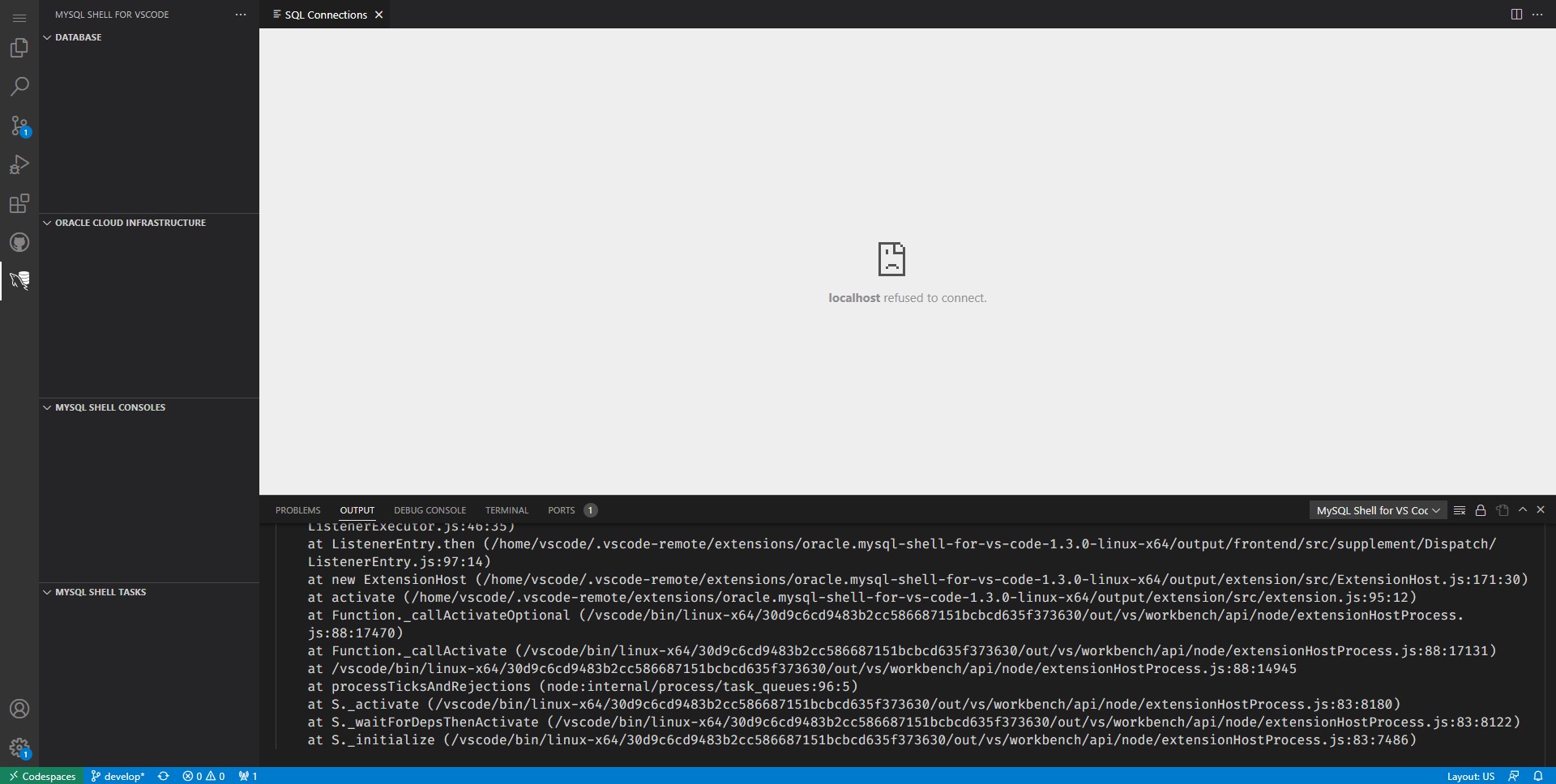Toggle output auto-scroll lock

pyautogui.click(x=1481, y=510)
